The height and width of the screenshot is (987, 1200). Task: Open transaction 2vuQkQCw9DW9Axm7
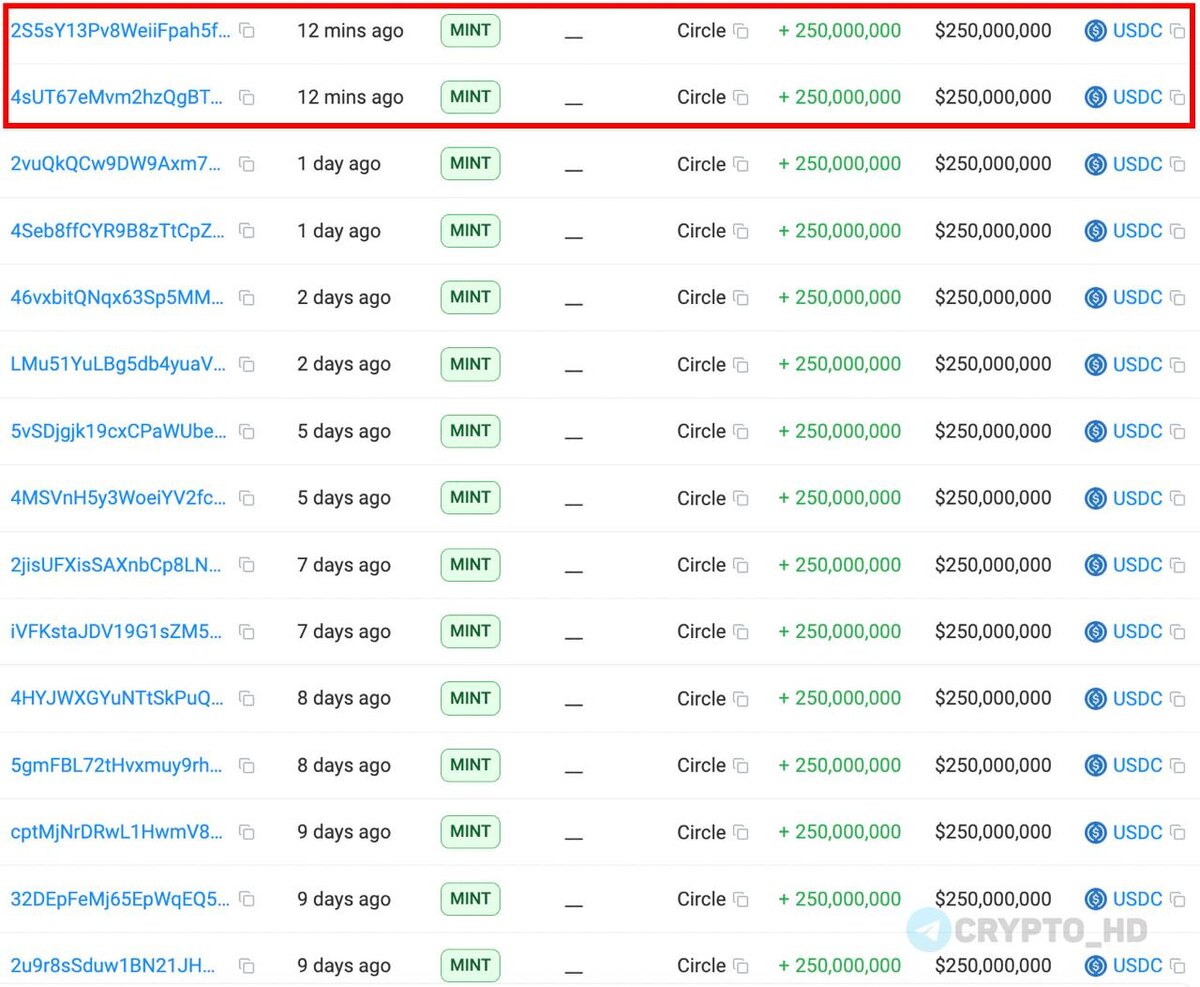point(116,164)
